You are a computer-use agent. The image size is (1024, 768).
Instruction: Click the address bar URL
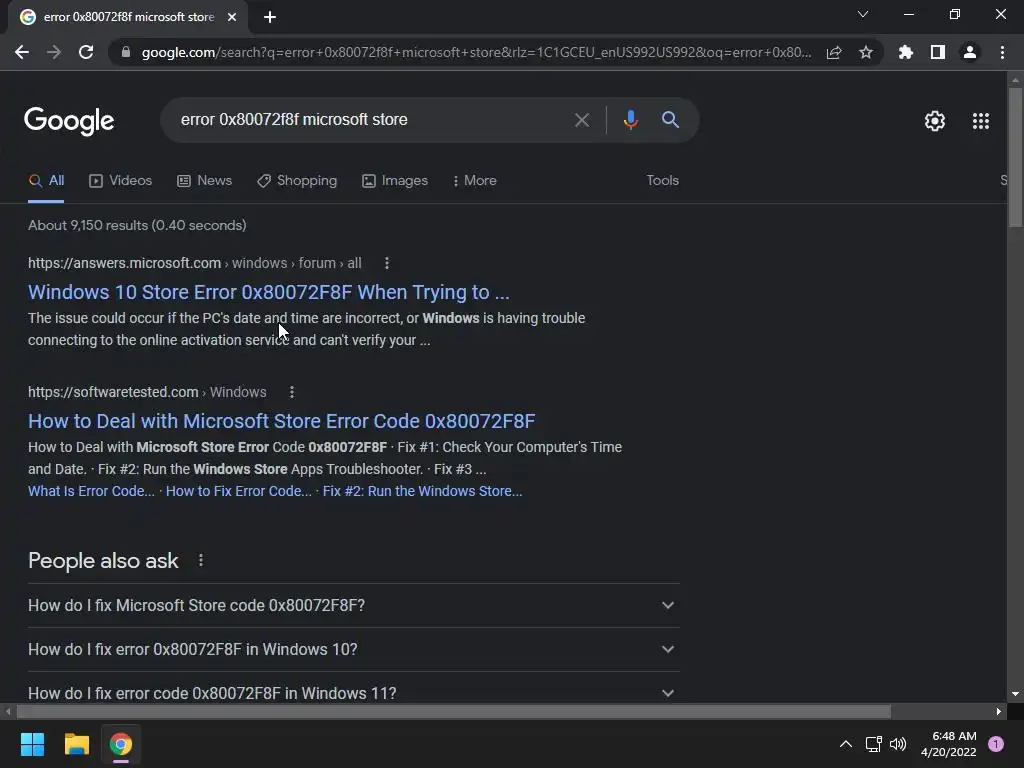476,52
